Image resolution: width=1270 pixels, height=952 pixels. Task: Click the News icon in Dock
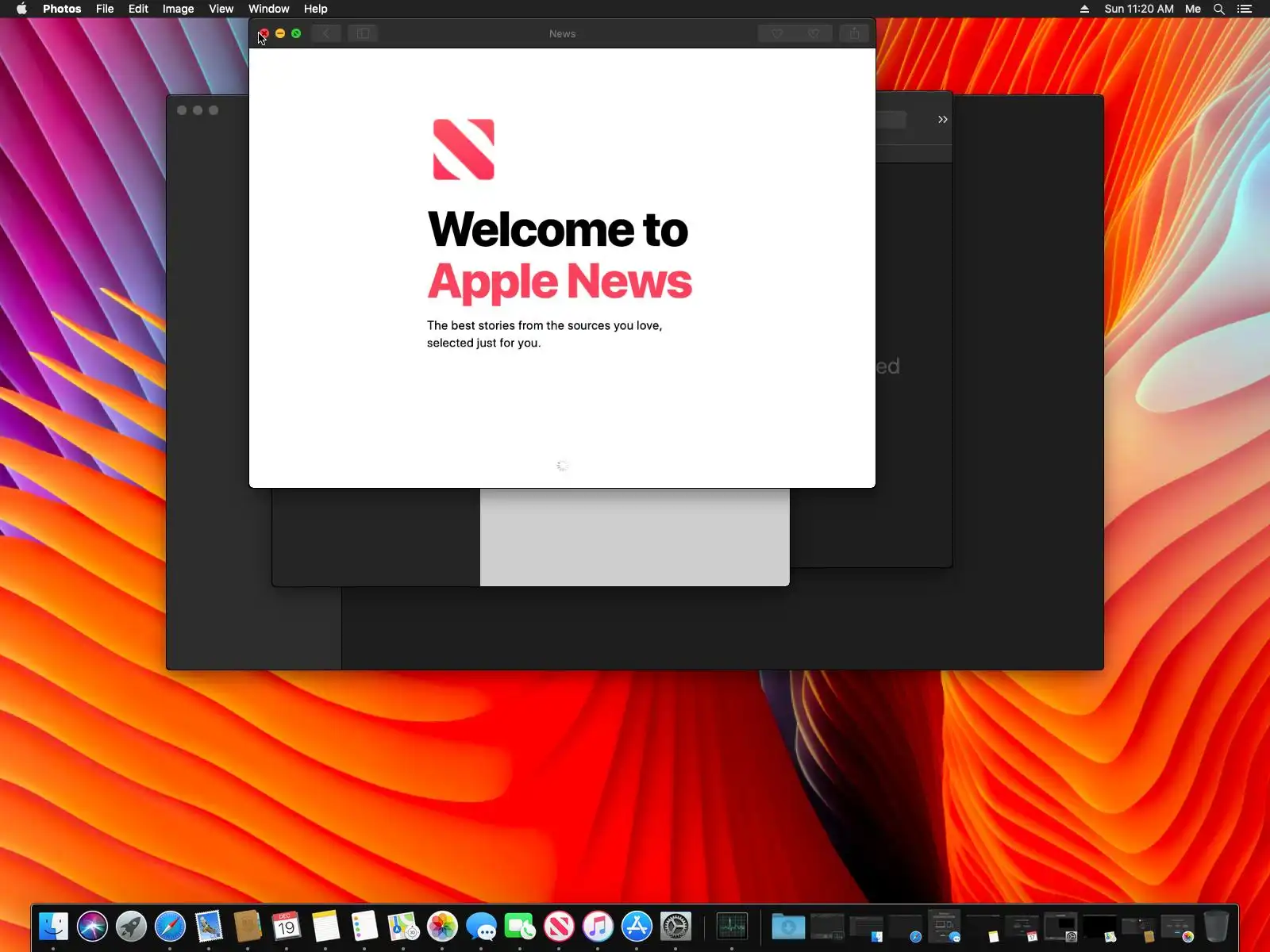(x=559, y=925)
